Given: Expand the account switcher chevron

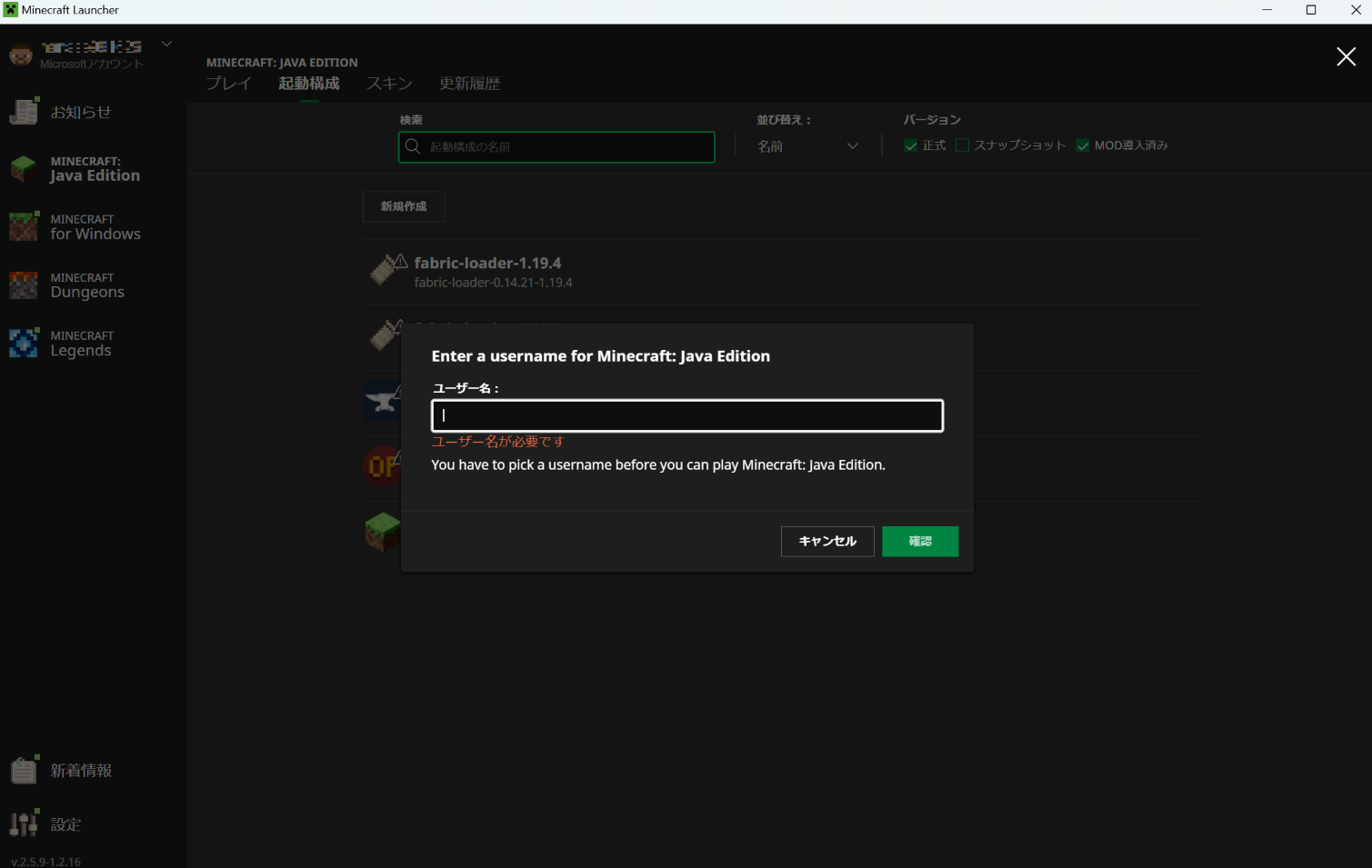Looking at the screenshot, I should (166, 44).
